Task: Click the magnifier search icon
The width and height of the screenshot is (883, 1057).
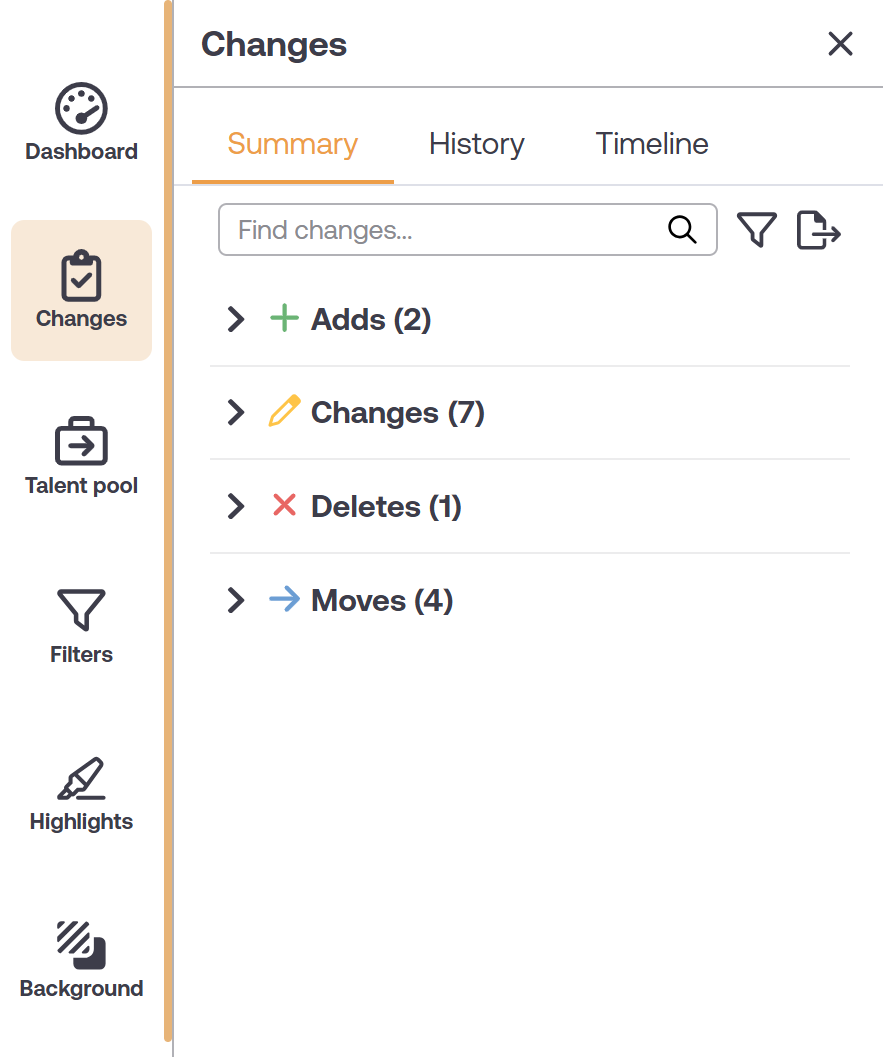Action: point(682,230)
